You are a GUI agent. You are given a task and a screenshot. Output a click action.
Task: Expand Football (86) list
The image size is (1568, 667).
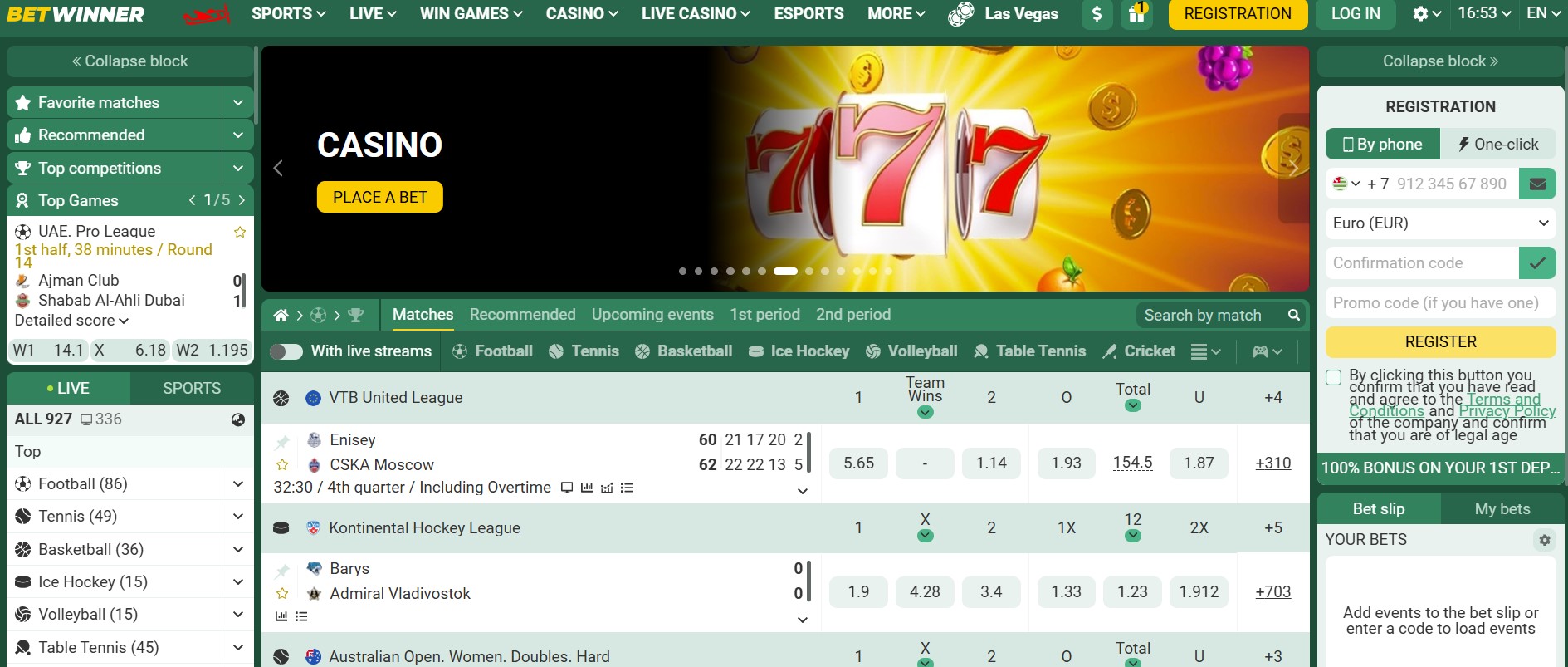(x=238, y=483)
